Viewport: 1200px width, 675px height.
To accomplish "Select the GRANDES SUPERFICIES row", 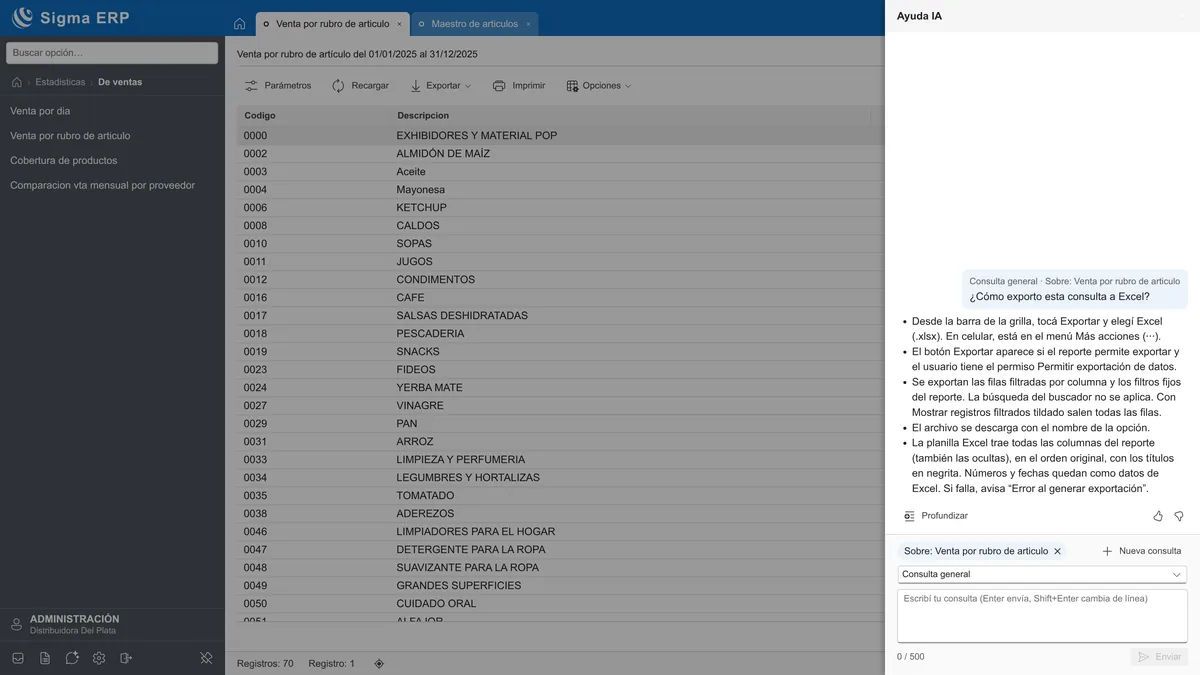I will coord(560,585).
